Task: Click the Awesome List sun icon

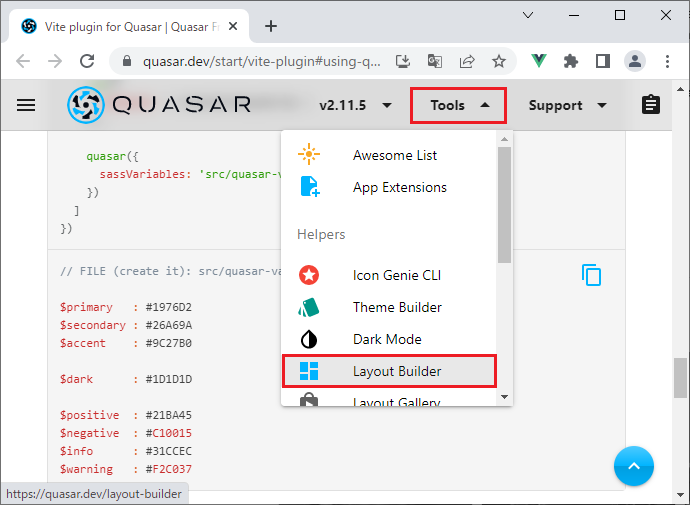Action: 309,154
